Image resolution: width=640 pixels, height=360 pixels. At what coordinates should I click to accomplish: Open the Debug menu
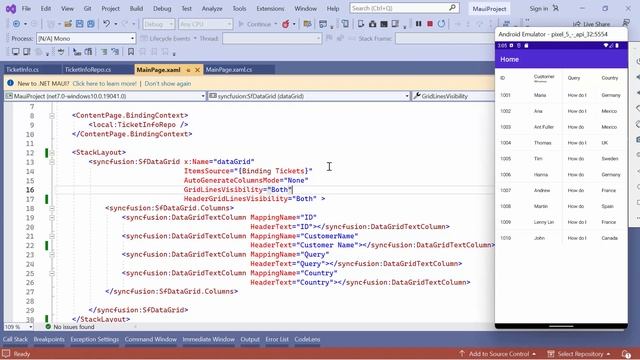162,9
